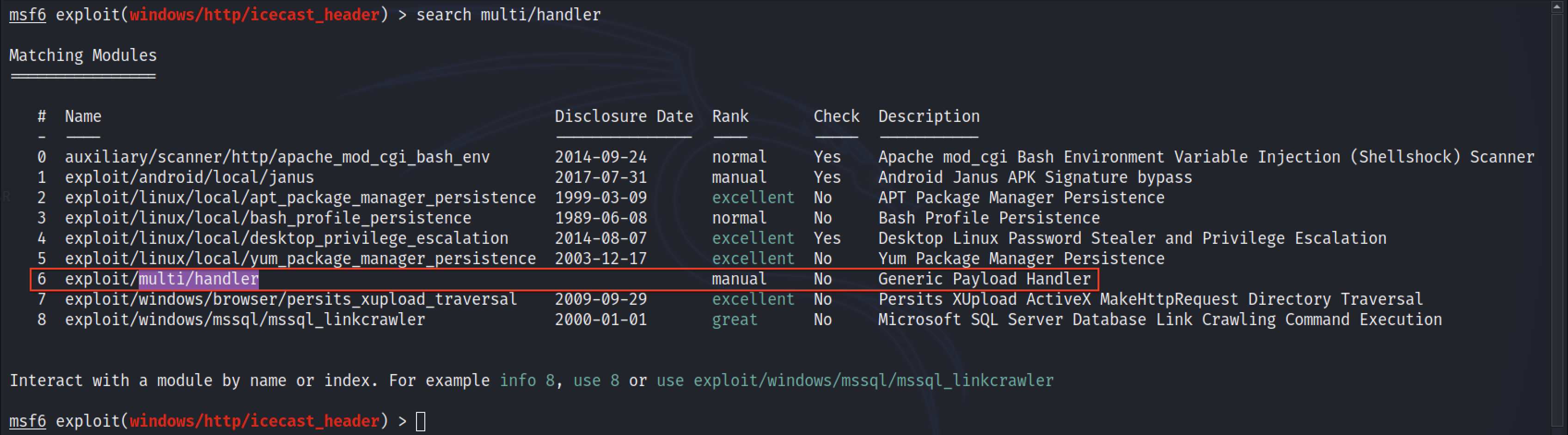Click the 'Description' column header
This screenshot has height=435, width=1568.
click(929, 116)
